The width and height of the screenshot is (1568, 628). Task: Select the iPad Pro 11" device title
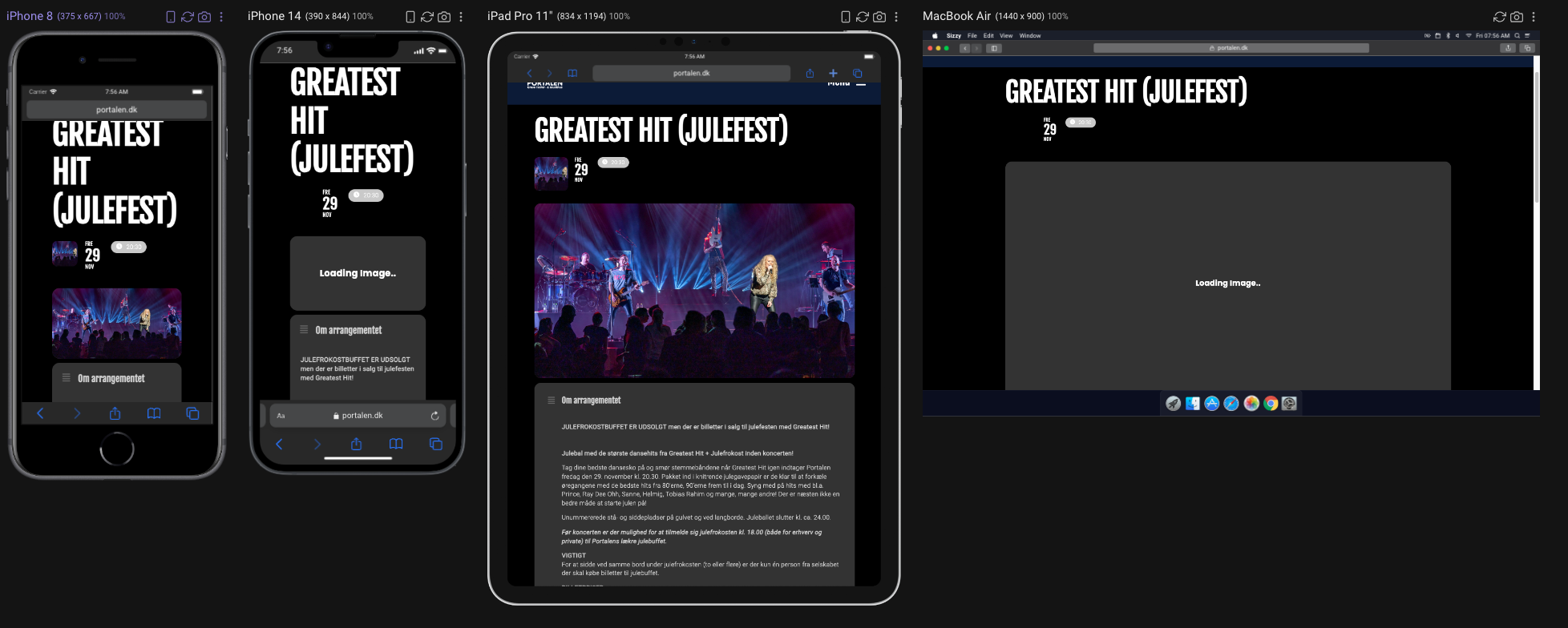[520, 16]
